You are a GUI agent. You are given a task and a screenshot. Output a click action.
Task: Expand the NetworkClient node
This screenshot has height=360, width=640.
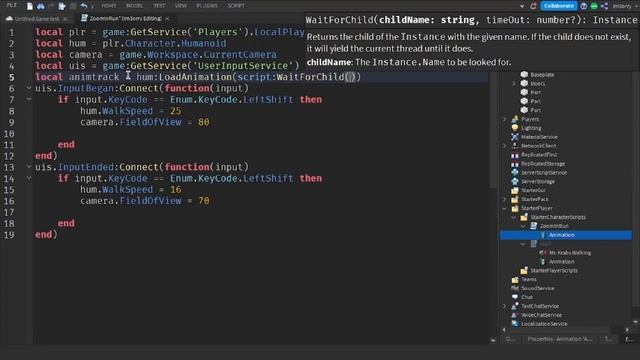(504, 146)
